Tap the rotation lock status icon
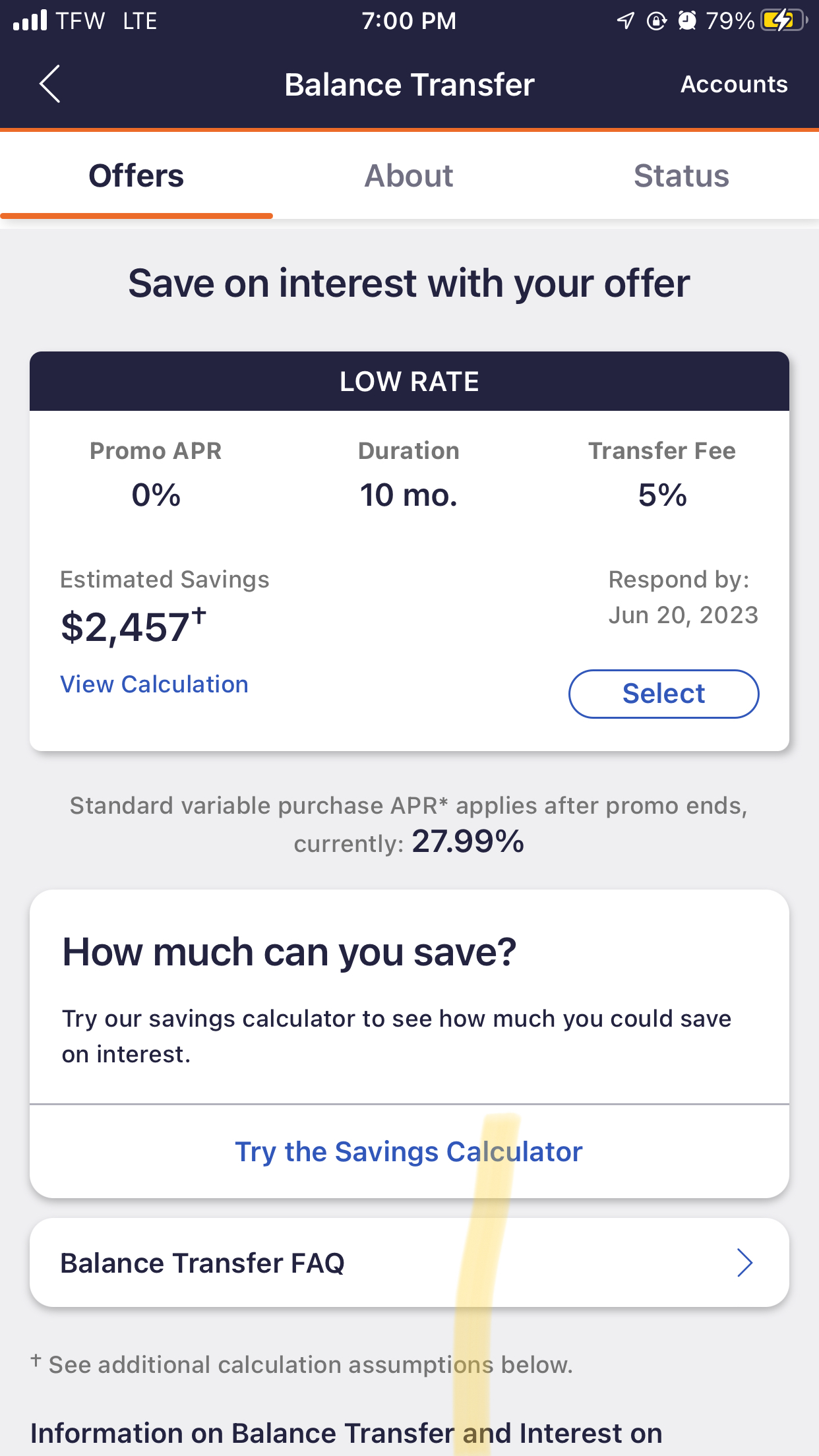 click(656, 21)
